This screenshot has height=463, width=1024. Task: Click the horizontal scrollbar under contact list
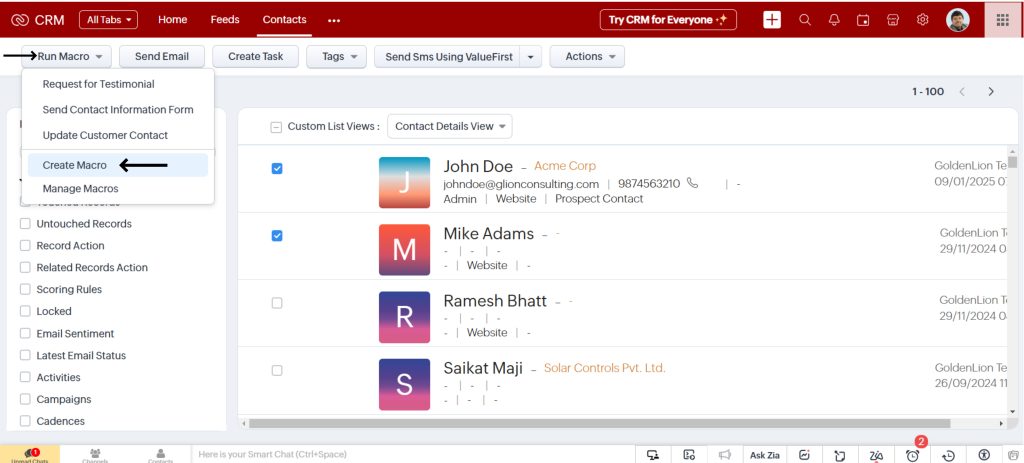pos(600,423)
